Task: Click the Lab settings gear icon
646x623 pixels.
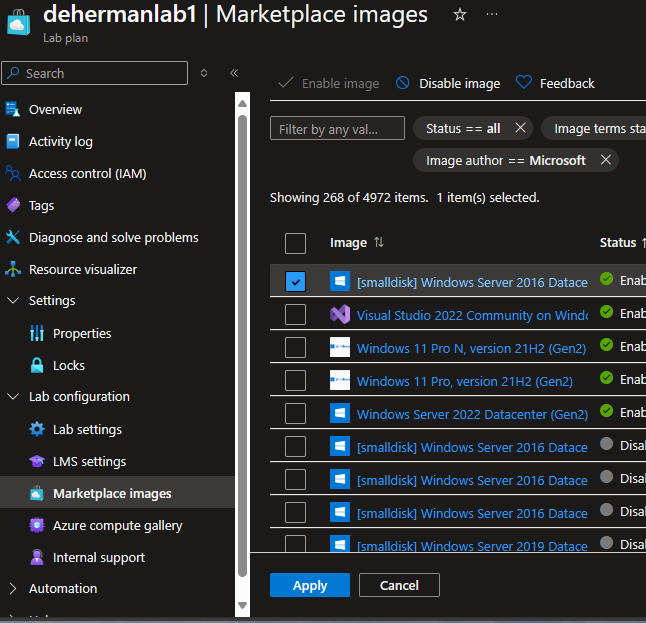Action: [x=37, y=429]
